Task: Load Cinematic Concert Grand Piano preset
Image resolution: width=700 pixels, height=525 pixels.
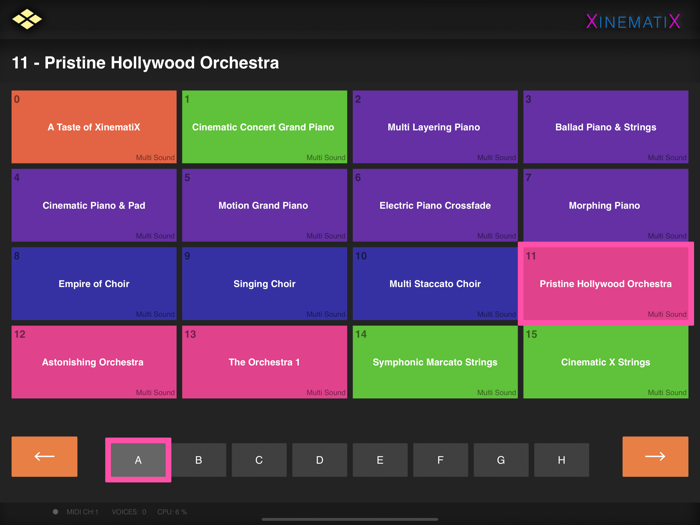Action: point(264,127)
